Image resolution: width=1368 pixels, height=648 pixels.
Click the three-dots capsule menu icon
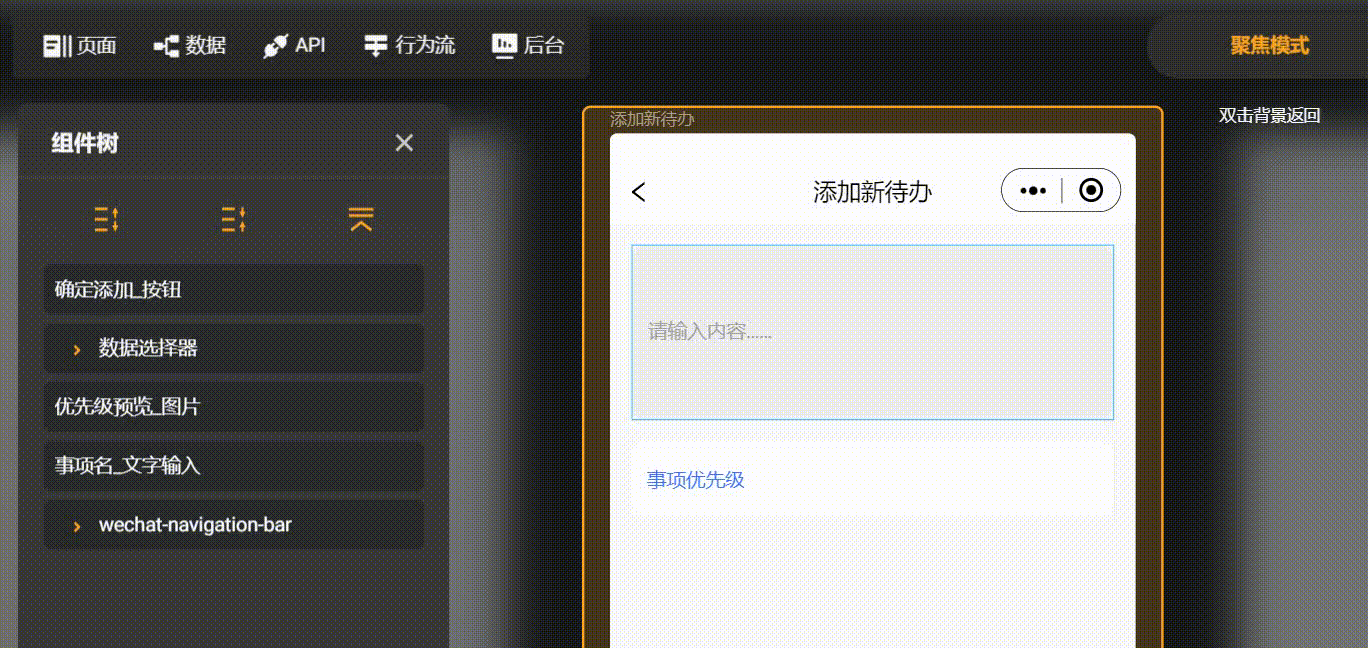tap(1032, 191)
